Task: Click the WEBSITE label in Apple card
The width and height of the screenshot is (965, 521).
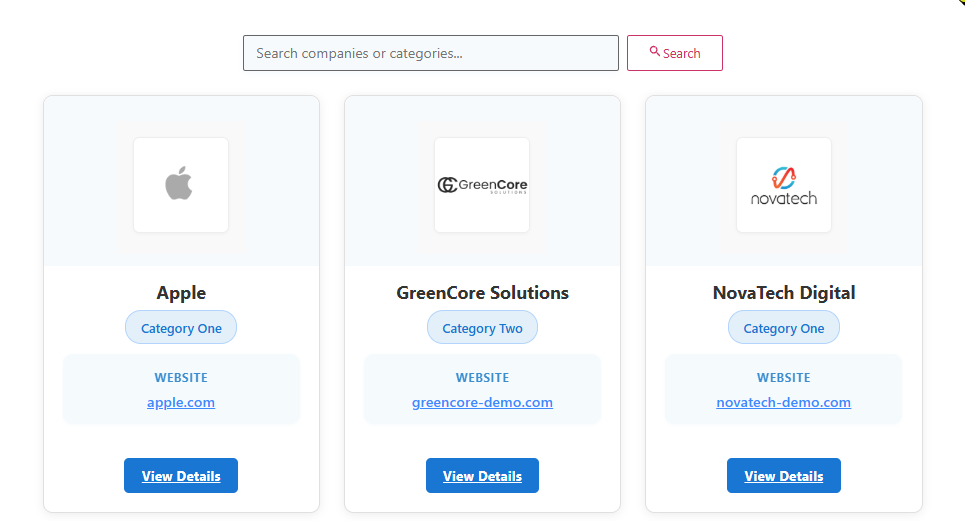Action: click(x=181, y=378)
